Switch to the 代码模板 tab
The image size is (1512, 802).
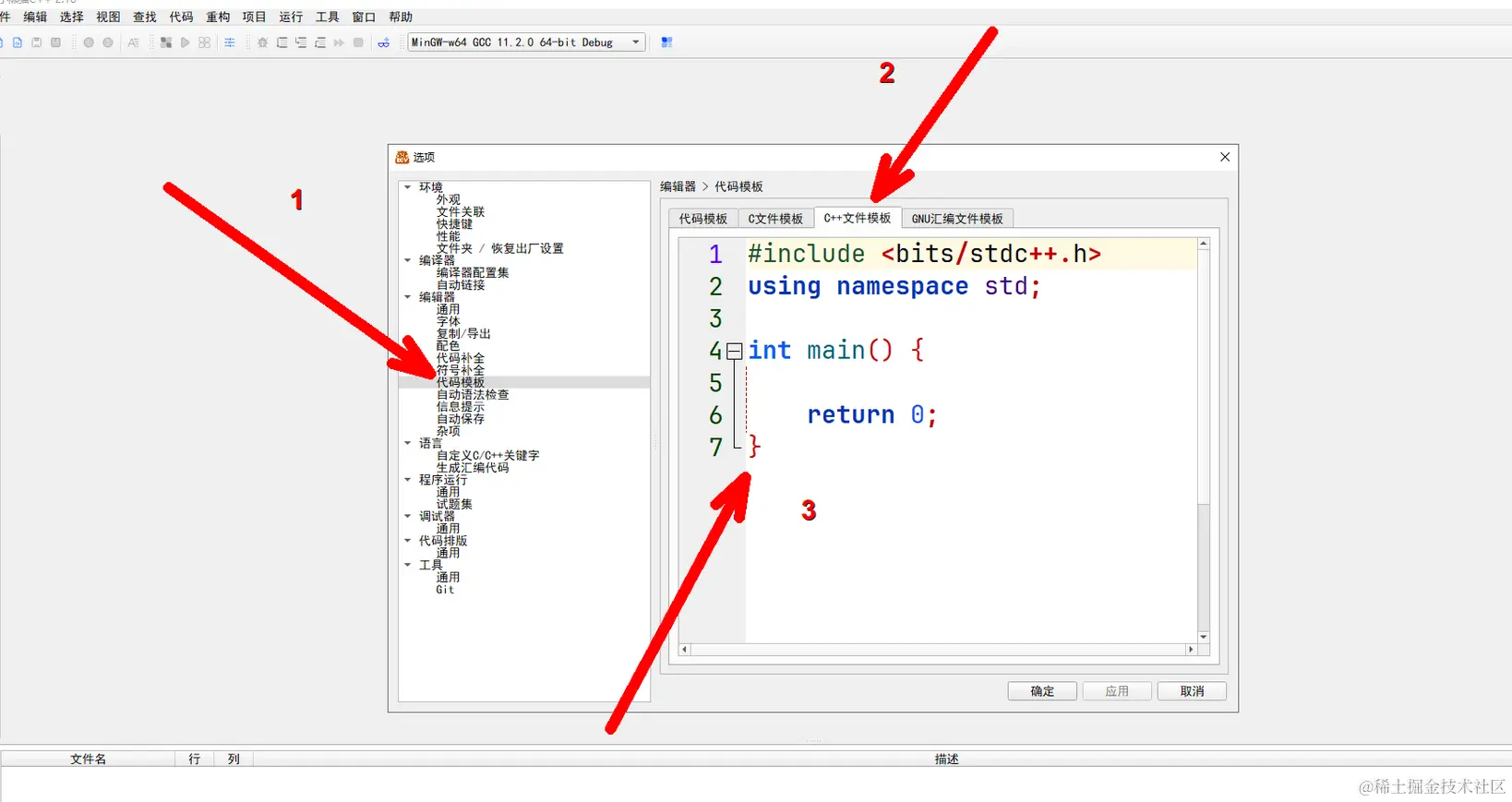703,219
